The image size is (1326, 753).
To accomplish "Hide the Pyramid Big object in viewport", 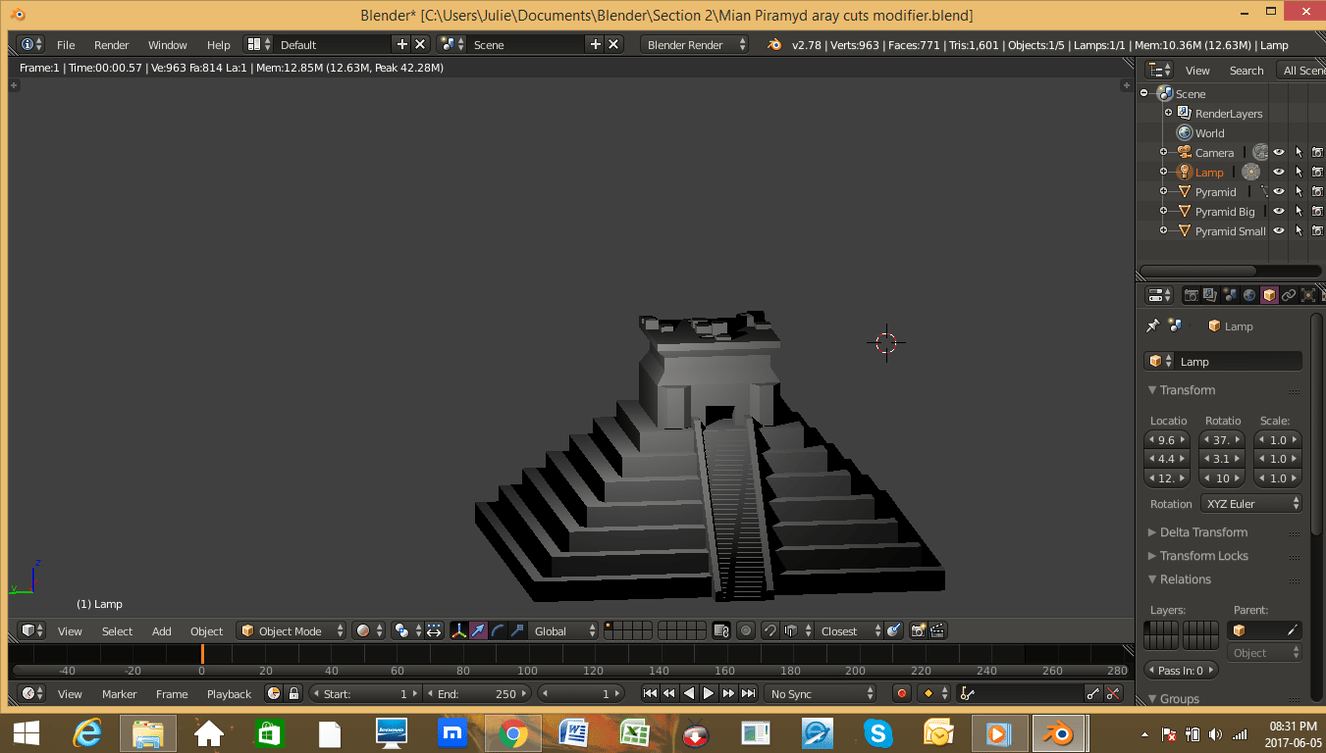I will pos(1278,211).
